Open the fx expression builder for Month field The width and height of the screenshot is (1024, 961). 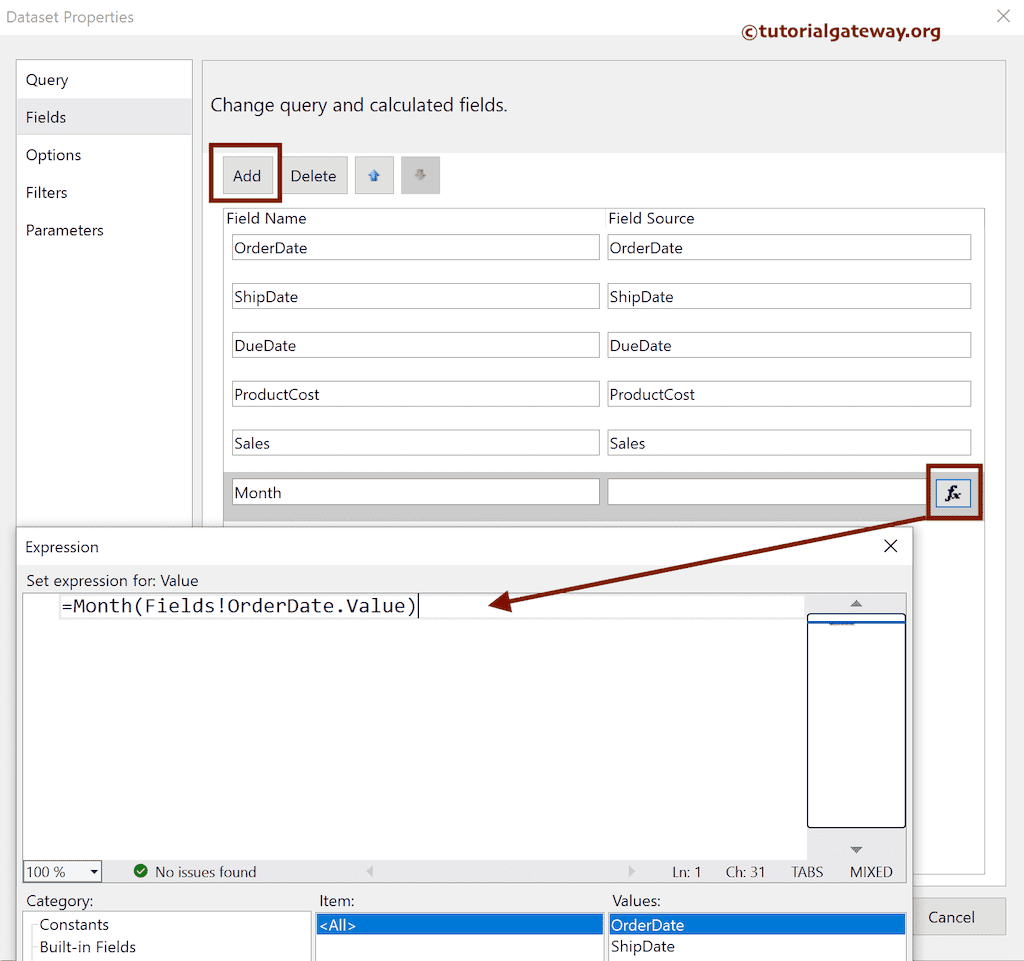click(x=954, y=492)
